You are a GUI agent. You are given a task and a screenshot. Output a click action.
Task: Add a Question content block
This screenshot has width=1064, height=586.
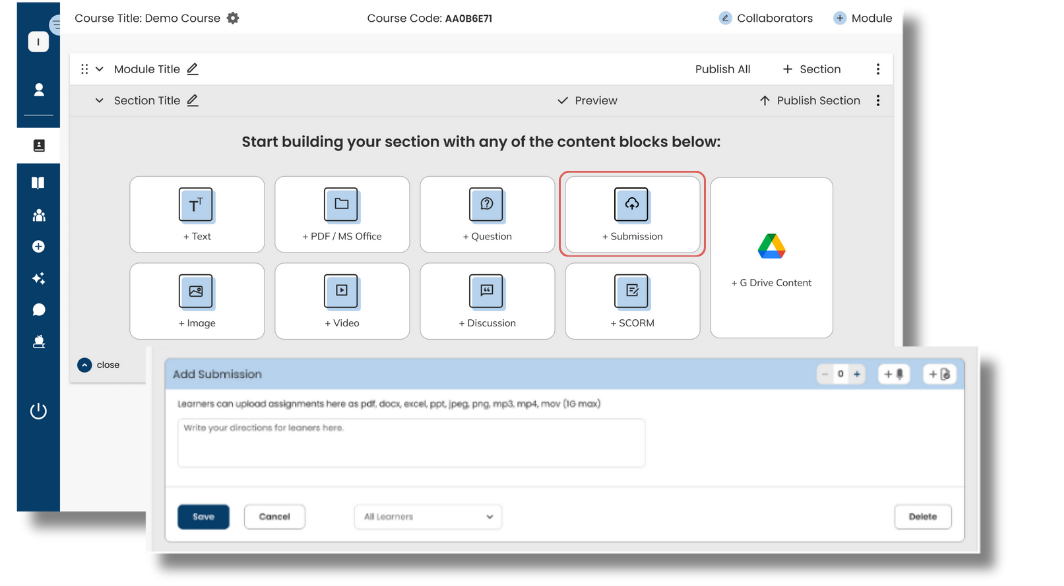487,214
